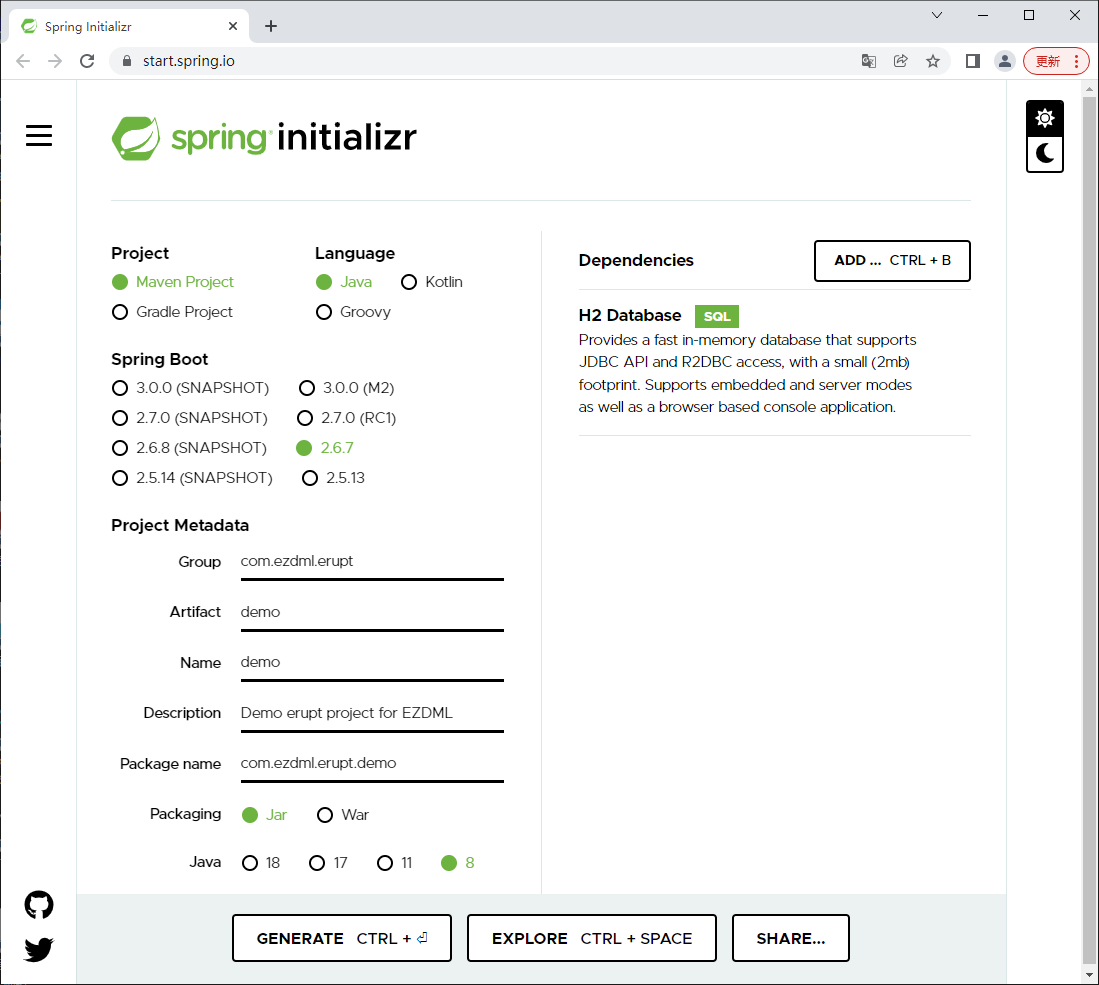Viewport: 1099px width, 985px height.
Task: Click the Spring Initializr logo
Action: click(264, 138)
